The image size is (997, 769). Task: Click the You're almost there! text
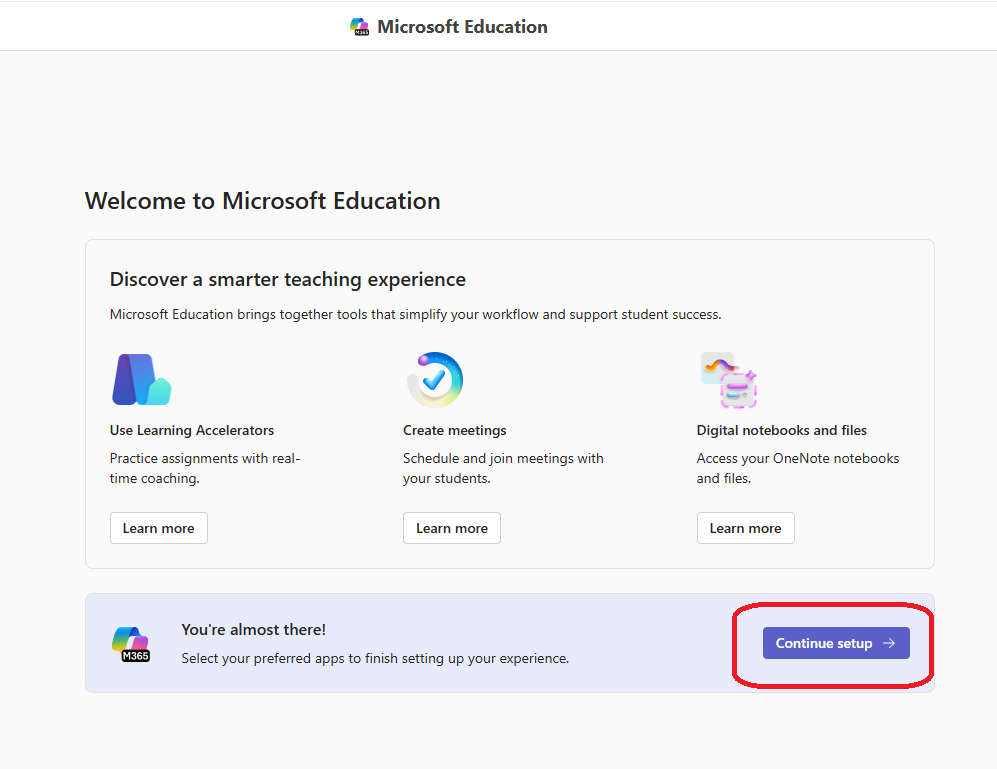point(253,629)
